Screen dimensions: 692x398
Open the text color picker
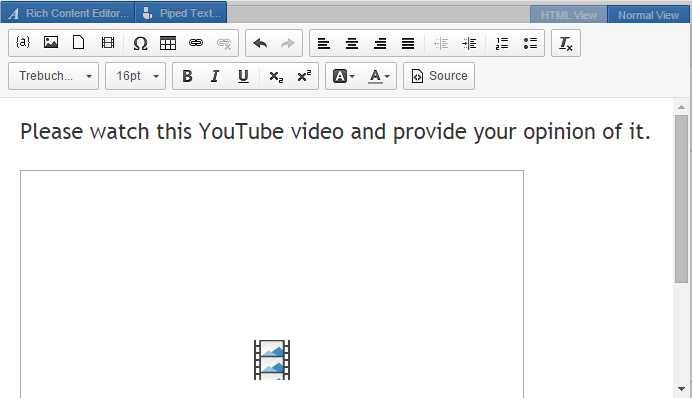(x=379, y=76)
